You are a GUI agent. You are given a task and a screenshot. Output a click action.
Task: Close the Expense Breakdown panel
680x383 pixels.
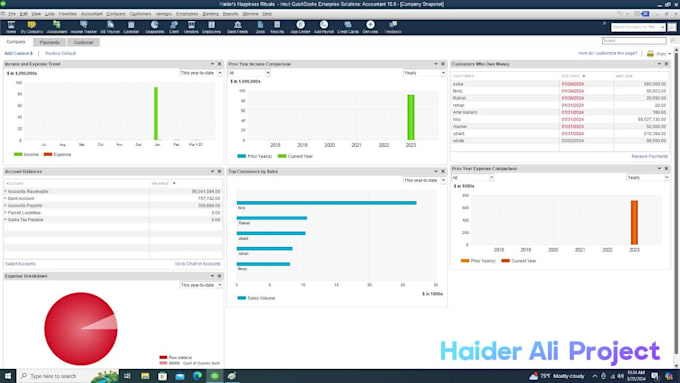pos(219,276)
